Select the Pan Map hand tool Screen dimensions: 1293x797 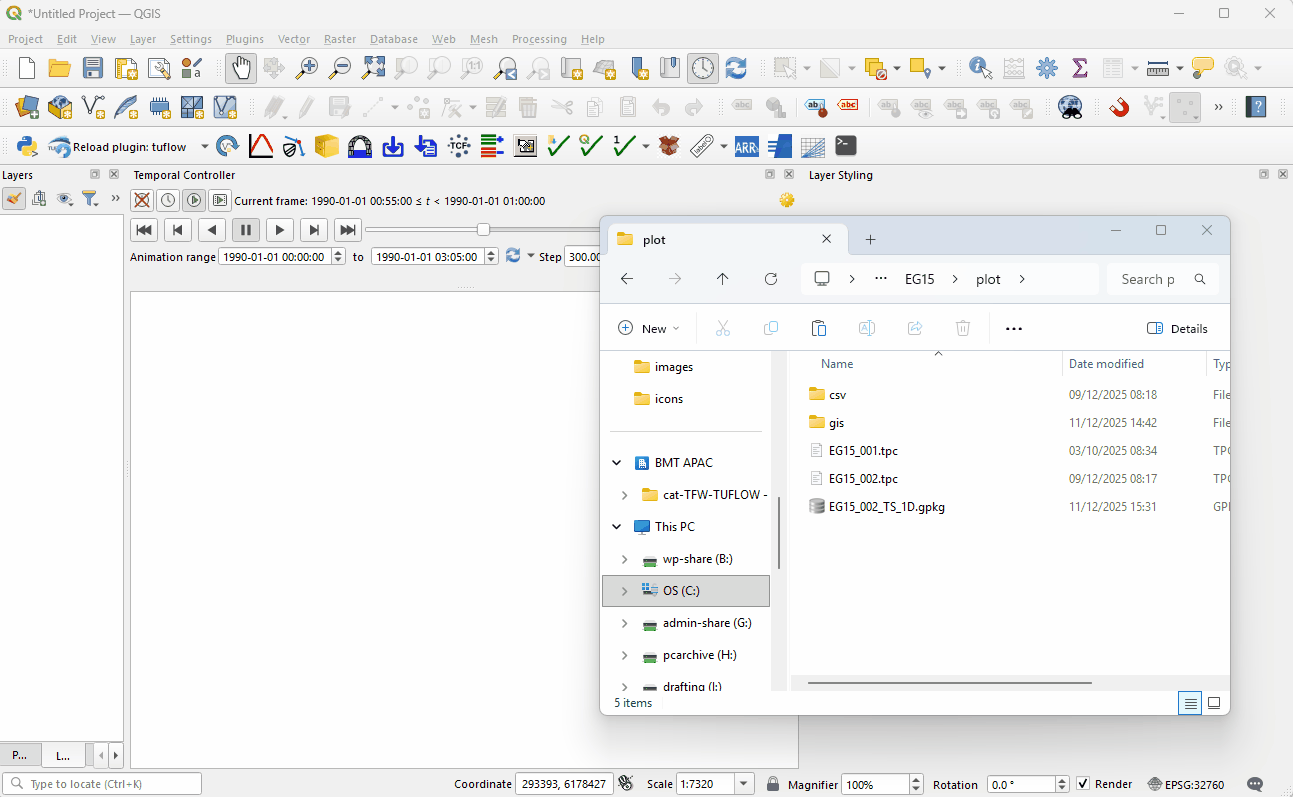pyautogui.click(x=240, y=68)
